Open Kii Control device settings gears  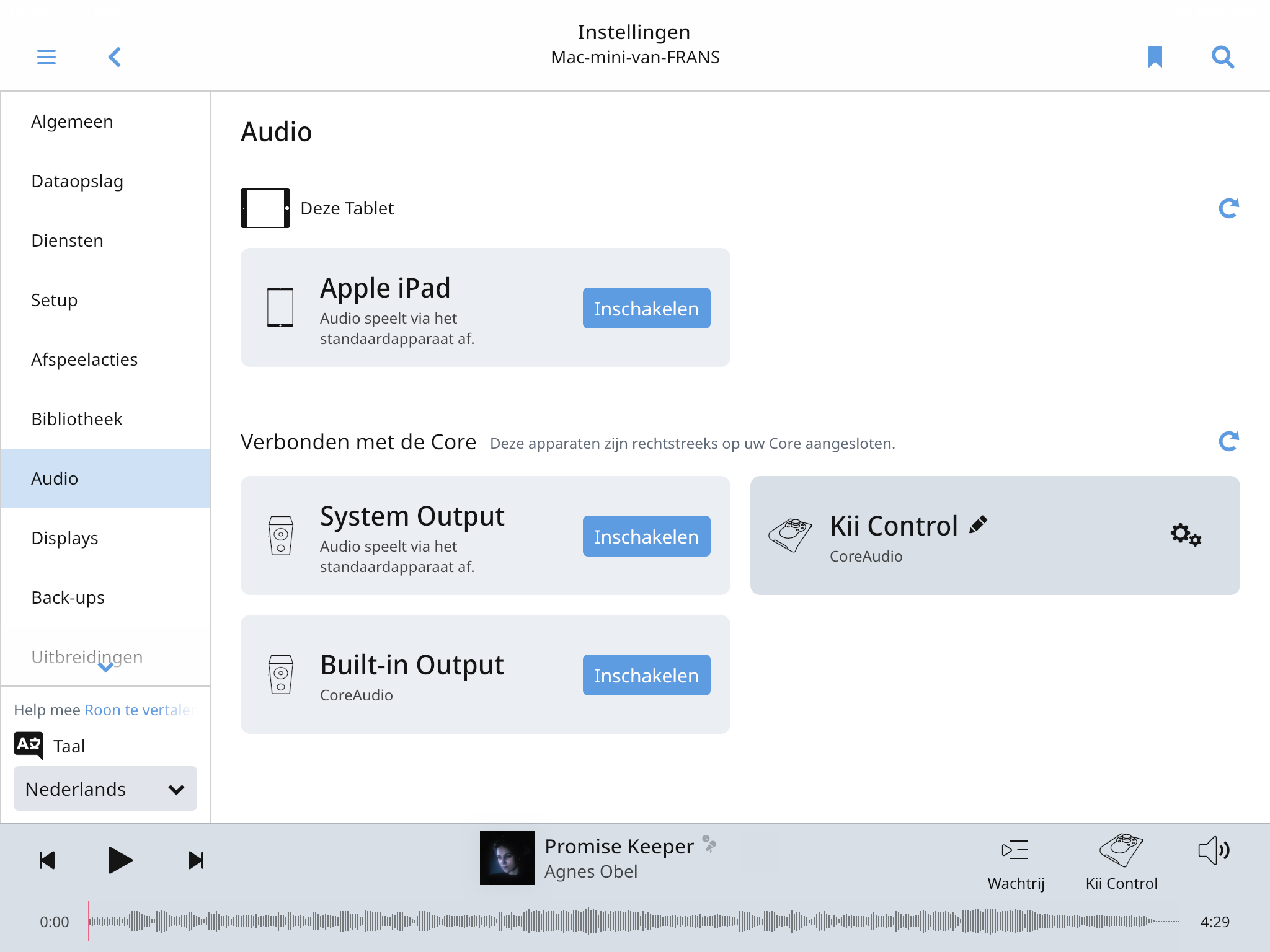tap(1186, 534)
